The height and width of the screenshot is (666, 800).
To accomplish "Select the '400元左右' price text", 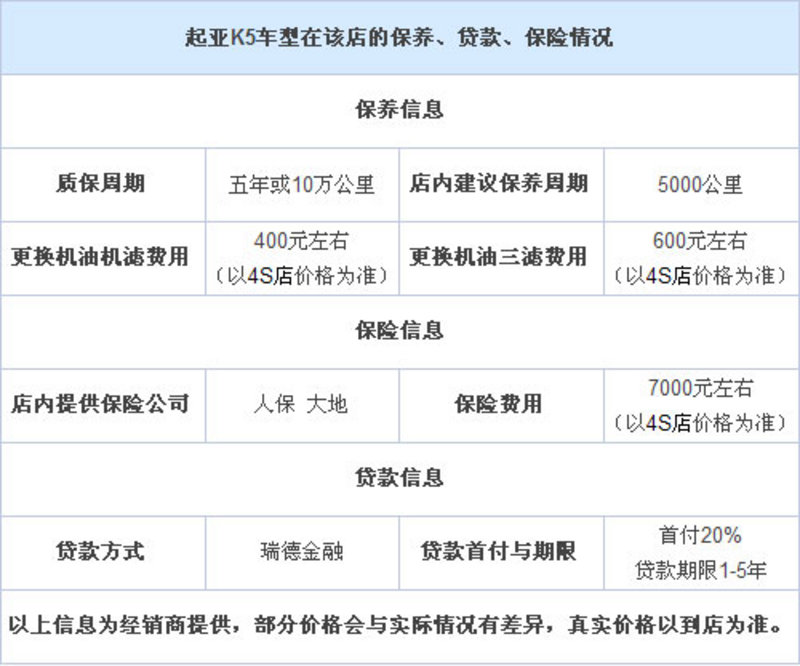I will pyautogui.click(x=301, y=240).
